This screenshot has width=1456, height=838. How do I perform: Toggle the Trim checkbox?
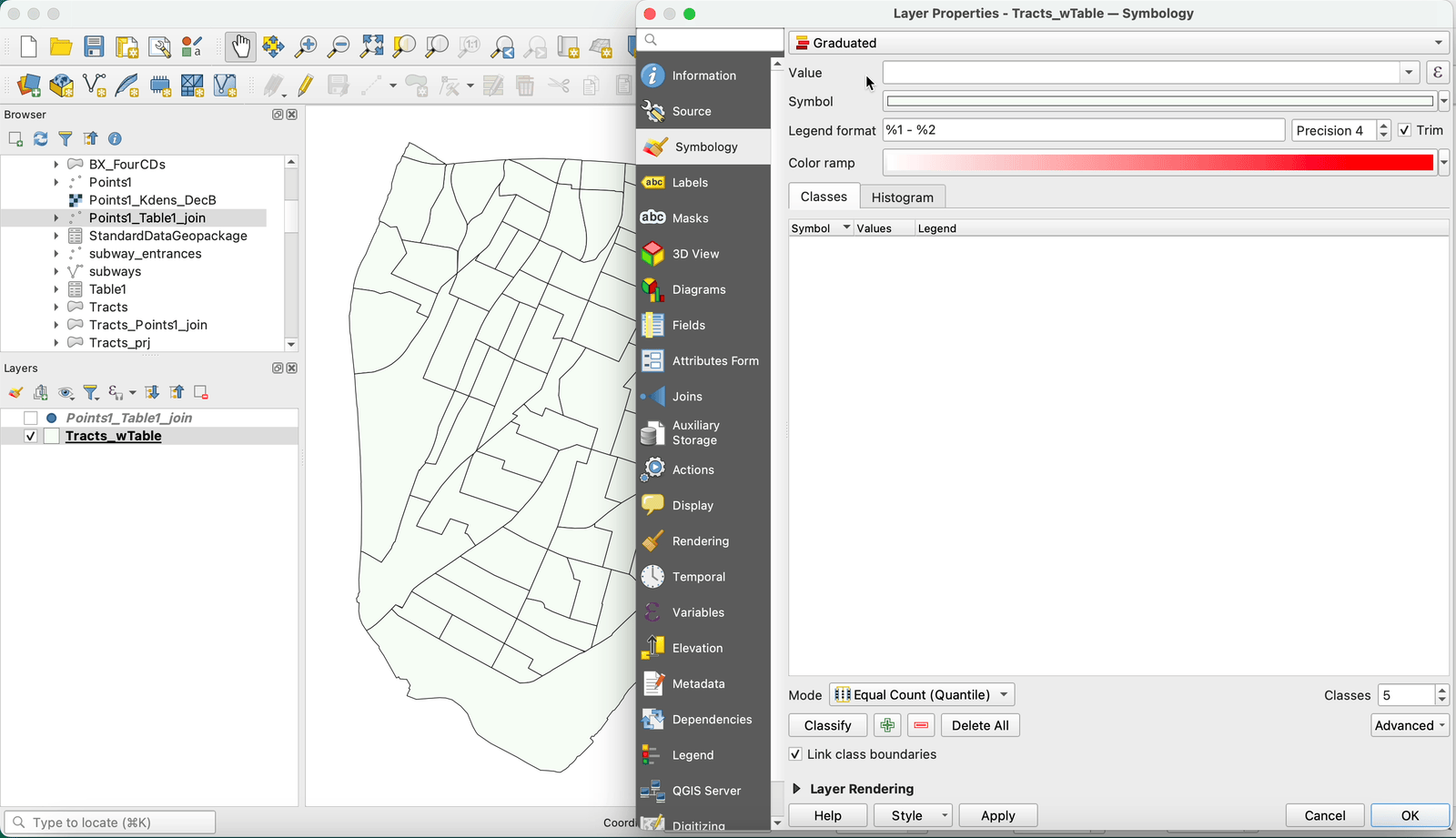(1404, 130)
